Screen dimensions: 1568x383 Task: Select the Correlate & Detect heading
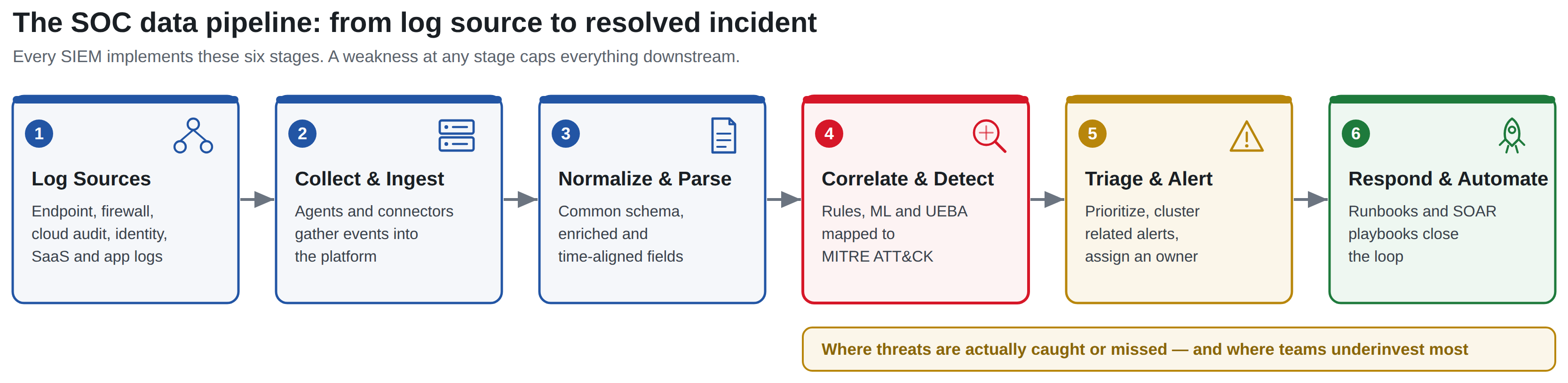pos(908,179)
